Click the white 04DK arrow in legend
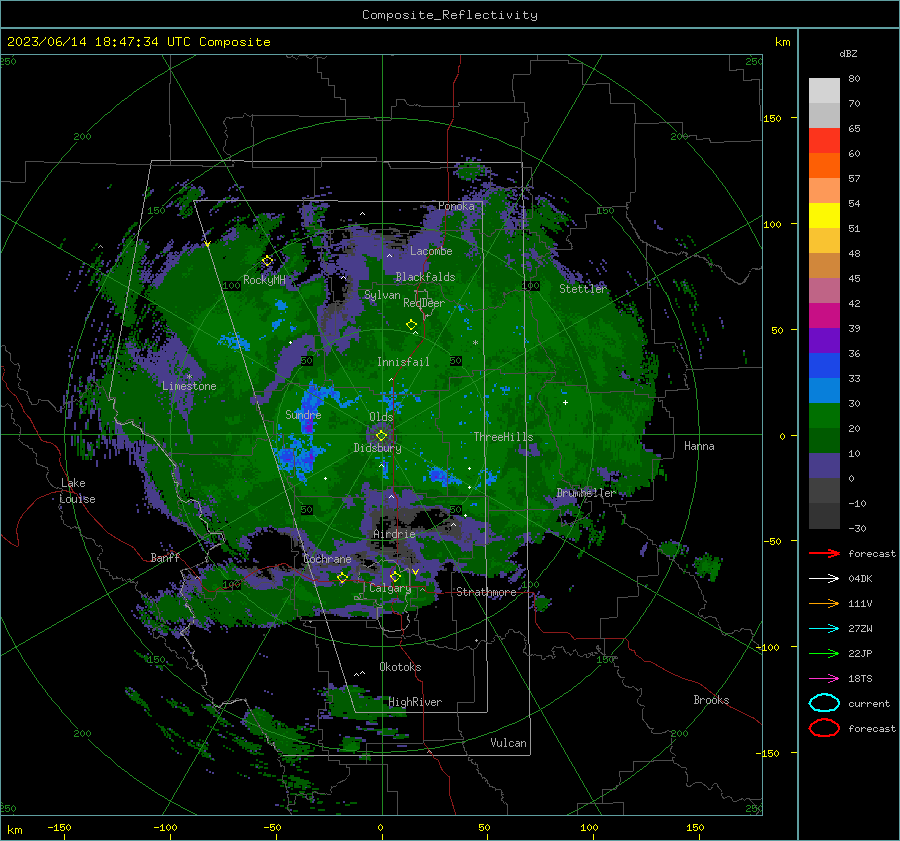The height and width of the screenshot is (841, 900). coord(824,578)
